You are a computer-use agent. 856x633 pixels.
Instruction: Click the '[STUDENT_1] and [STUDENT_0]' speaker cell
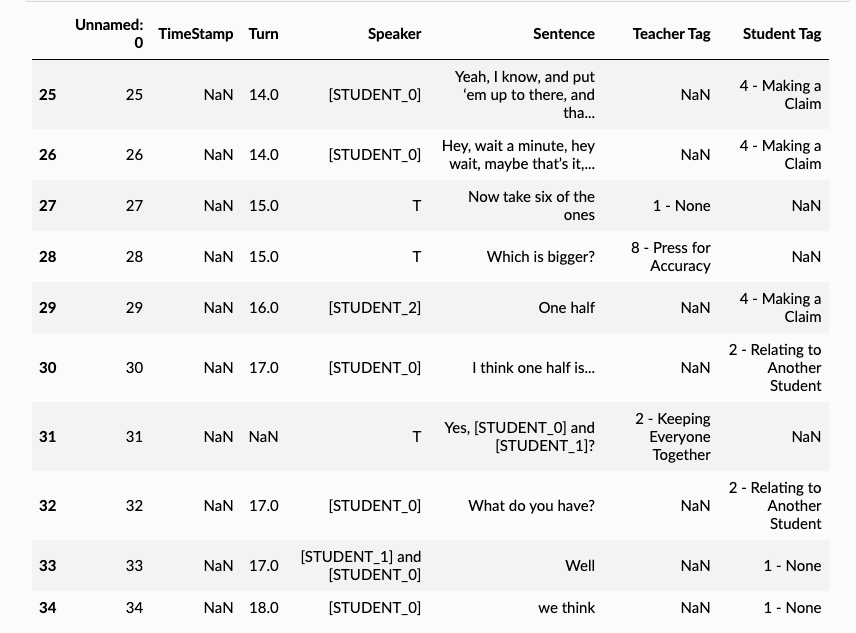tap(361, 566)
